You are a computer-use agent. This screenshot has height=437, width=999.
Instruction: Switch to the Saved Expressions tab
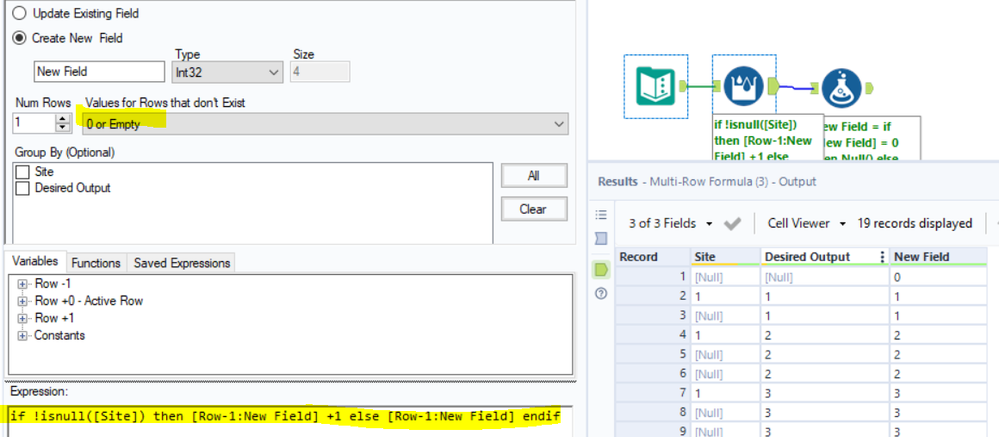tap(182, 263)
